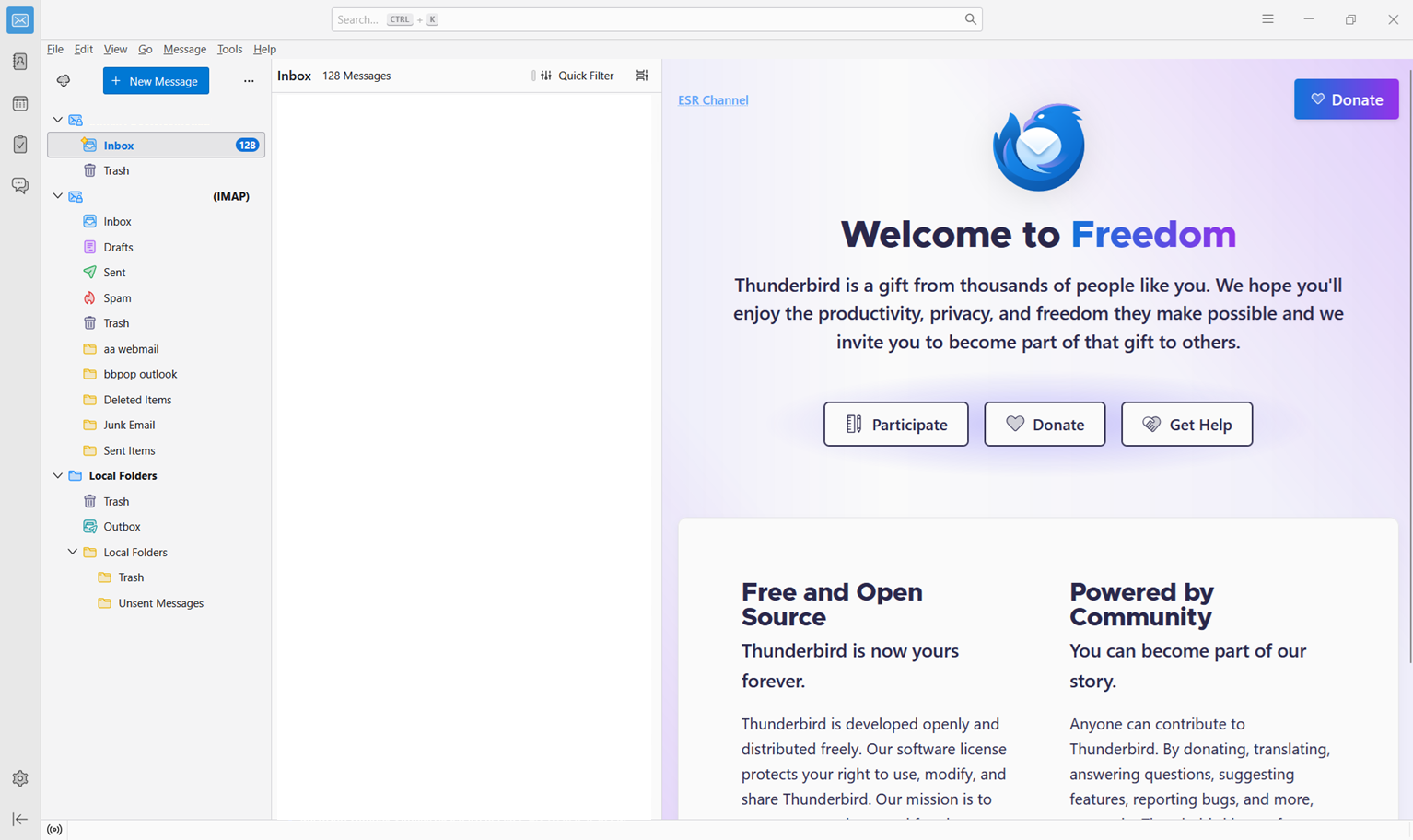1413x840 pixels.
Task: Collapse the top-level Local Folders account
Action: click(58, 475)
